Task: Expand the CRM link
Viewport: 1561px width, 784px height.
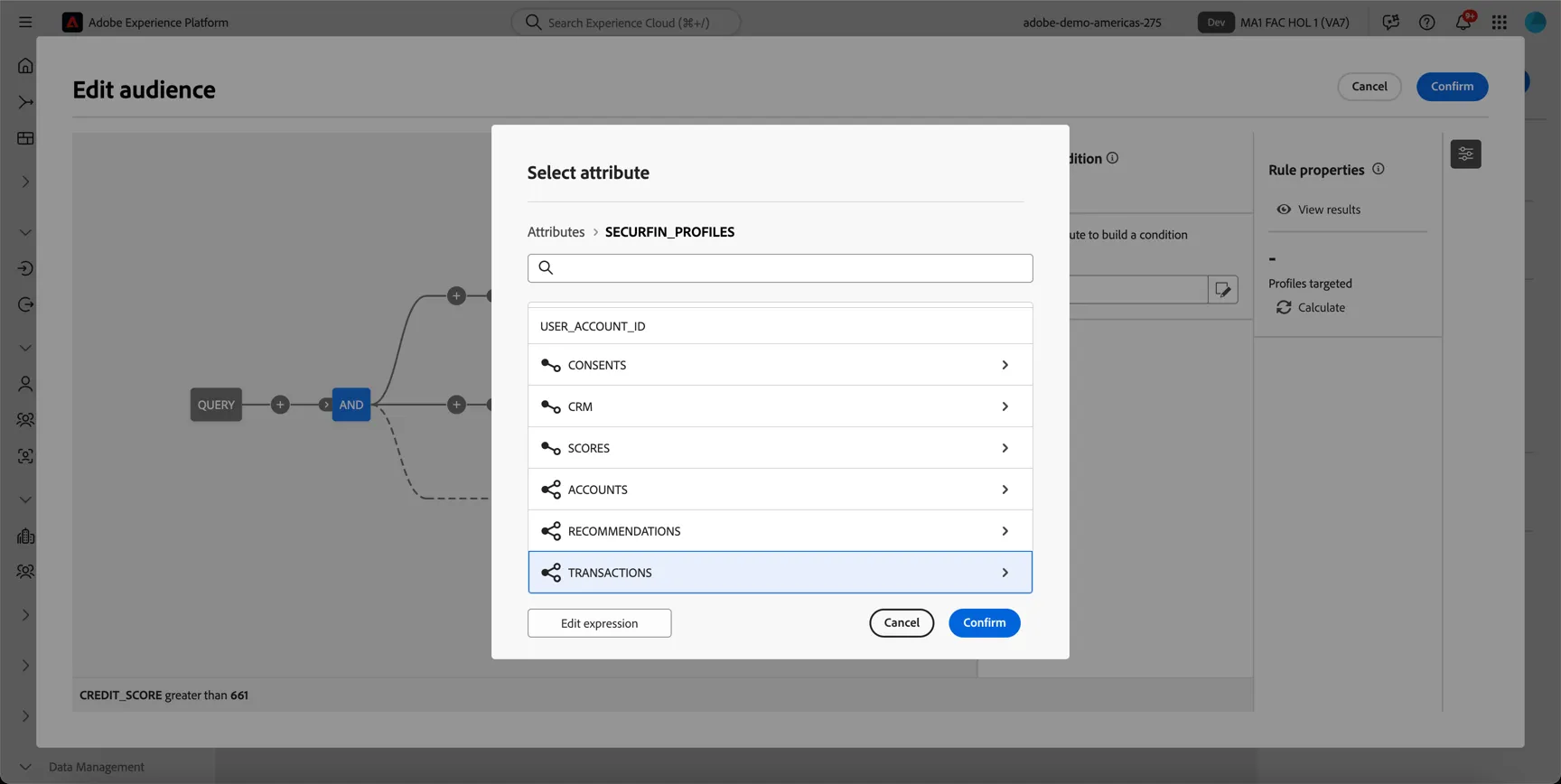Action: 780,406
